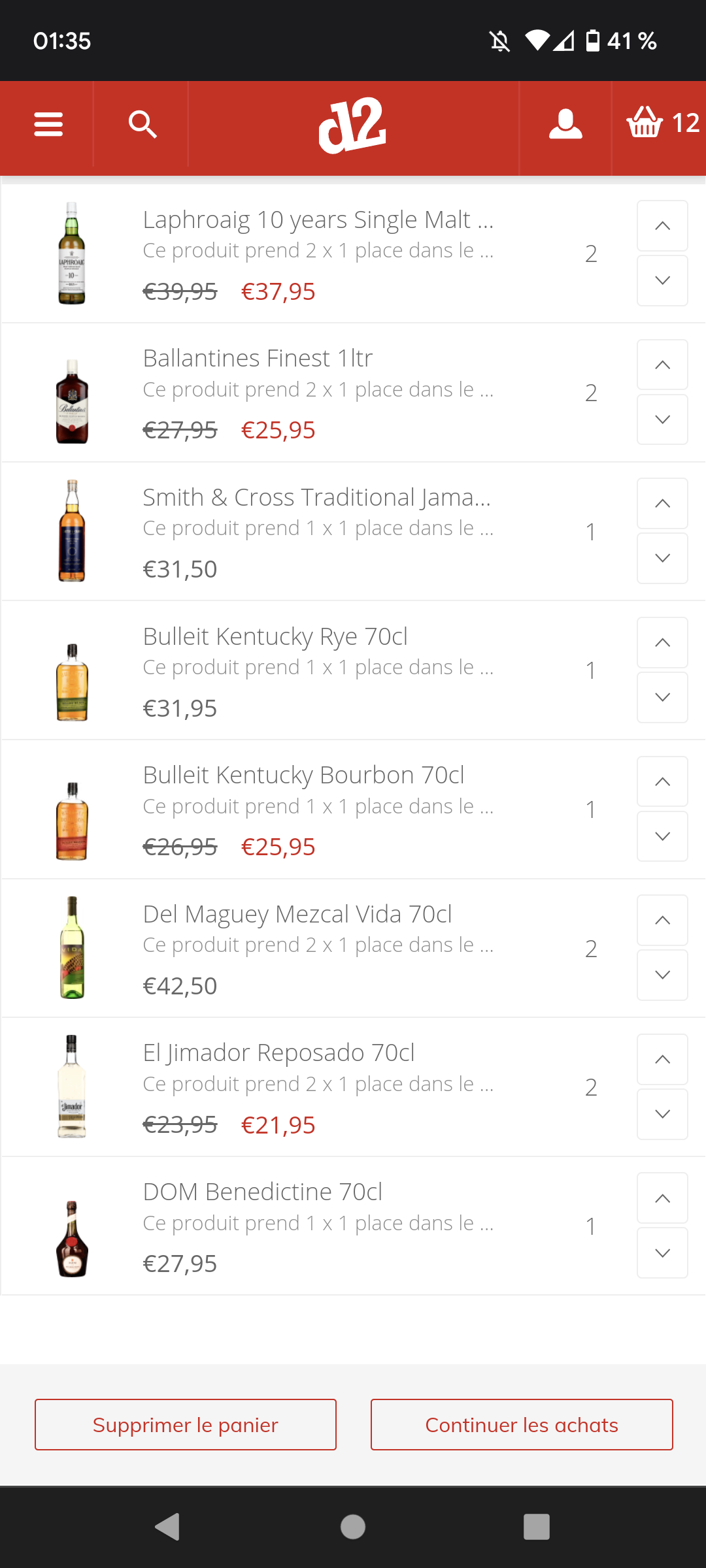Open the Android recent apps button
706x1568 pixels.
pyautogui.click(x=536, y=1527)
